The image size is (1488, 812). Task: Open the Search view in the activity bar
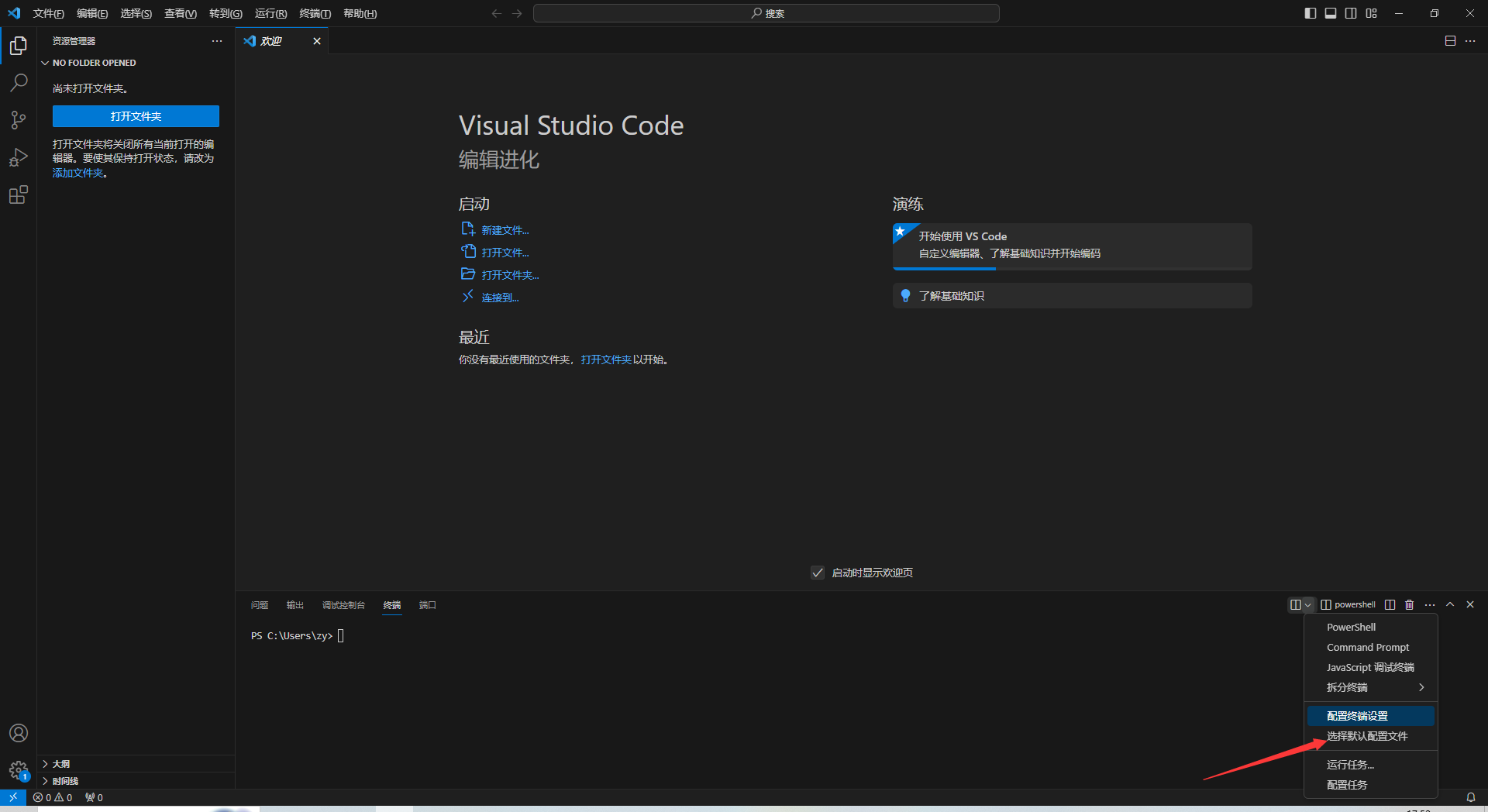pyautogui.click(x=19, y=83)
